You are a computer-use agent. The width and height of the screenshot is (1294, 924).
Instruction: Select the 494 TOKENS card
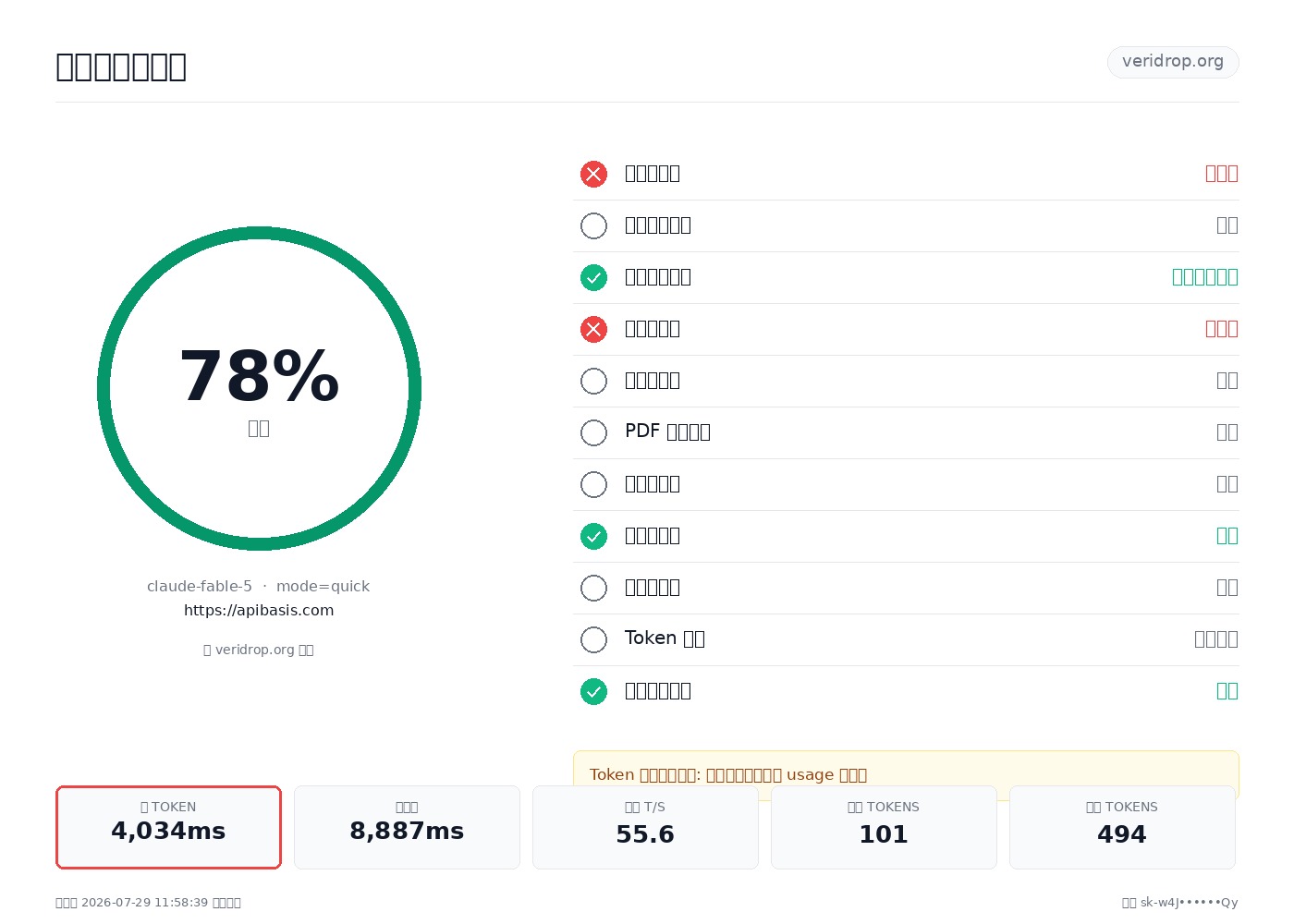1122,827
